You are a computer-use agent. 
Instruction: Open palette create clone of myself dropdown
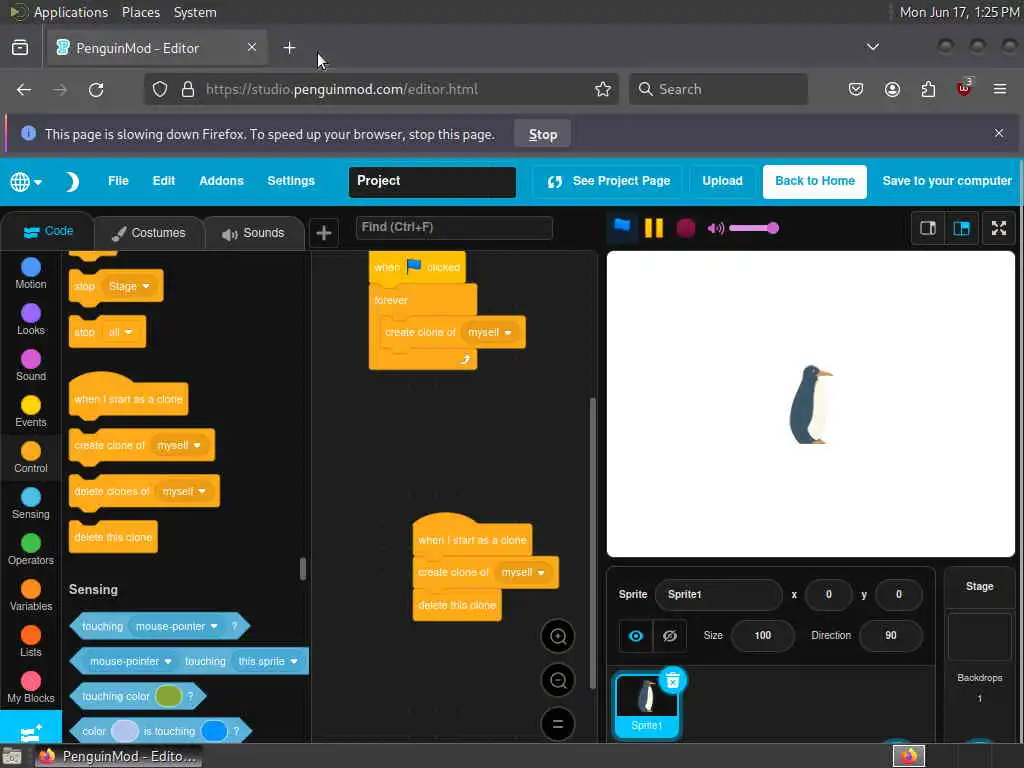179,445
